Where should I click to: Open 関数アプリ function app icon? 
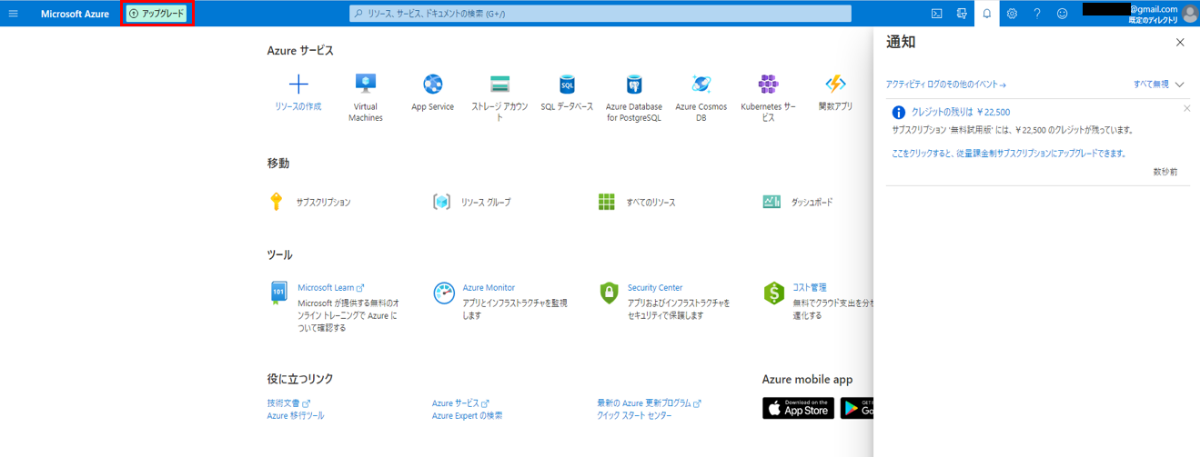(835, 84)
